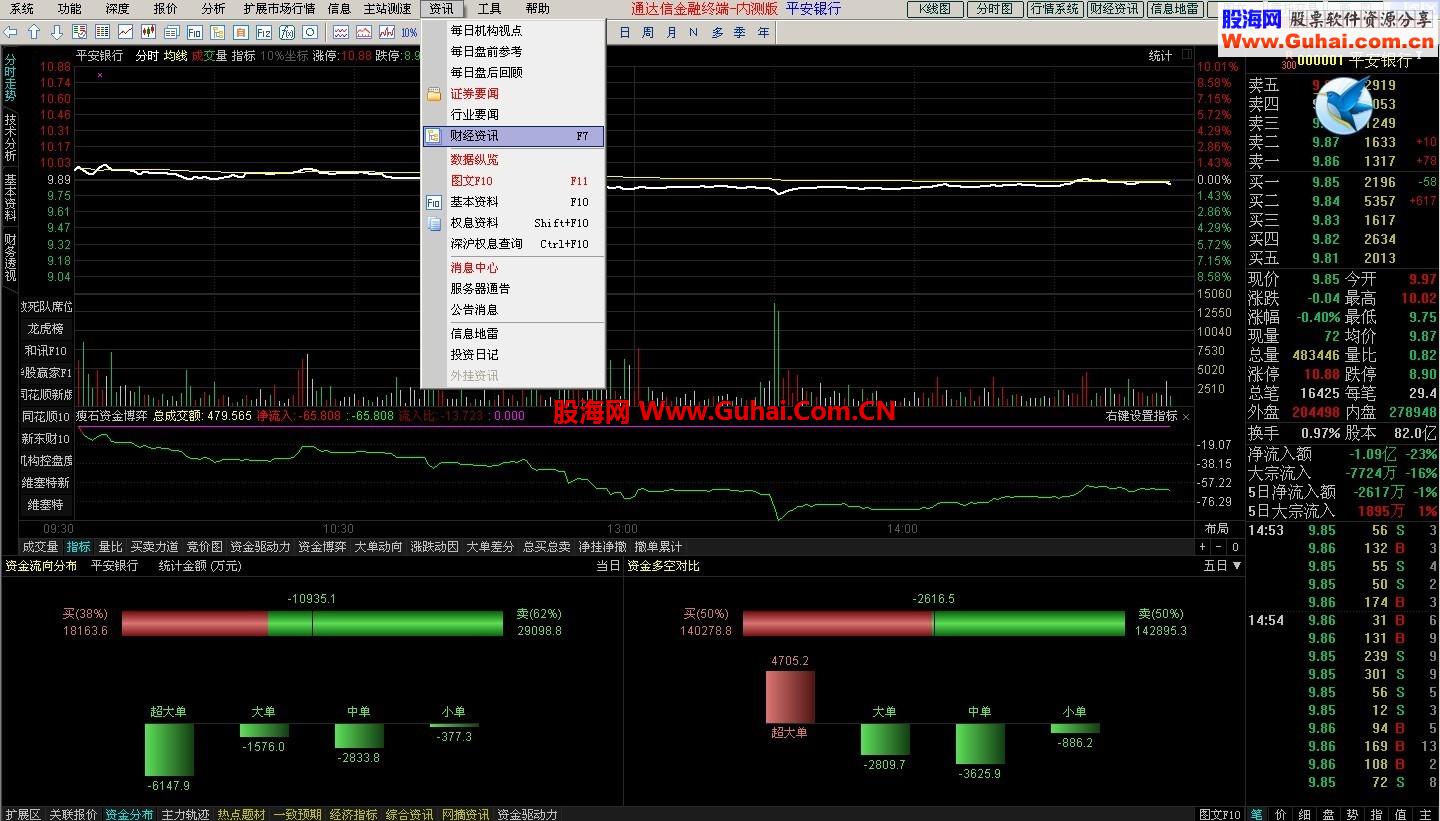Toggle the 细 detail view tab
The image size is (1440, 821).
(x=1305, y=814)
